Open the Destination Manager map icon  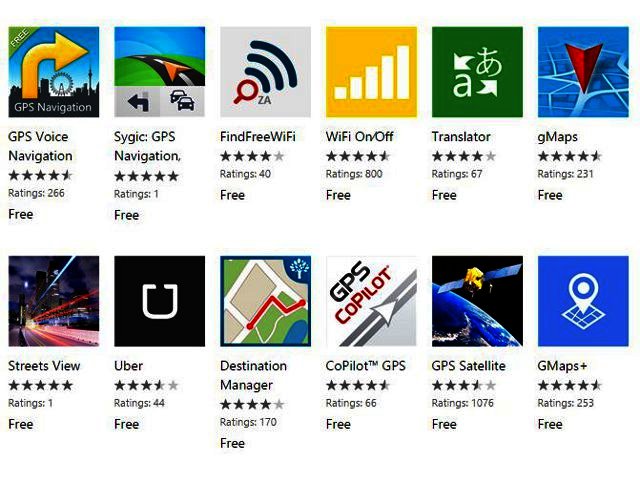[265, 301]
